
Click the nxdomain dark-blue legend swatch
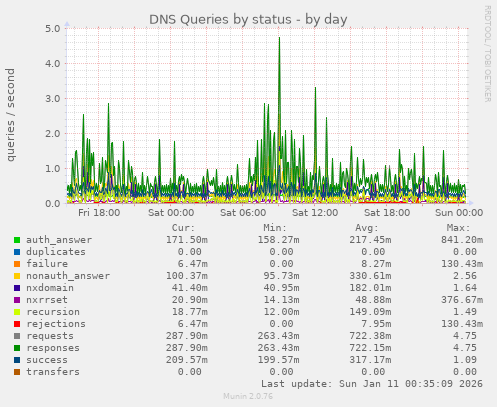pyautogui.click(x=17, y=288)
